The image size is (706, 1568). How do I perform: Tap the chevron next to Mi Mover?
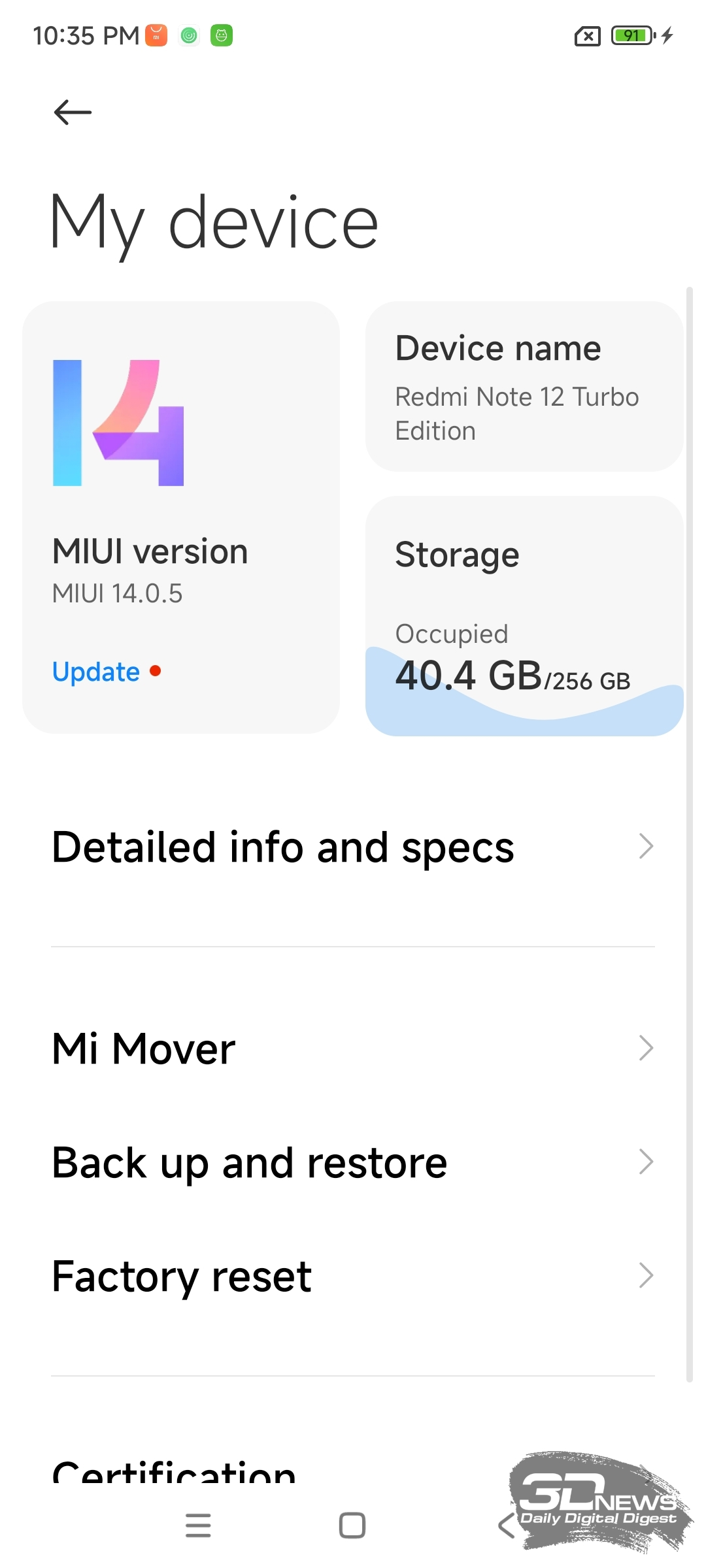coord(646,1048)
